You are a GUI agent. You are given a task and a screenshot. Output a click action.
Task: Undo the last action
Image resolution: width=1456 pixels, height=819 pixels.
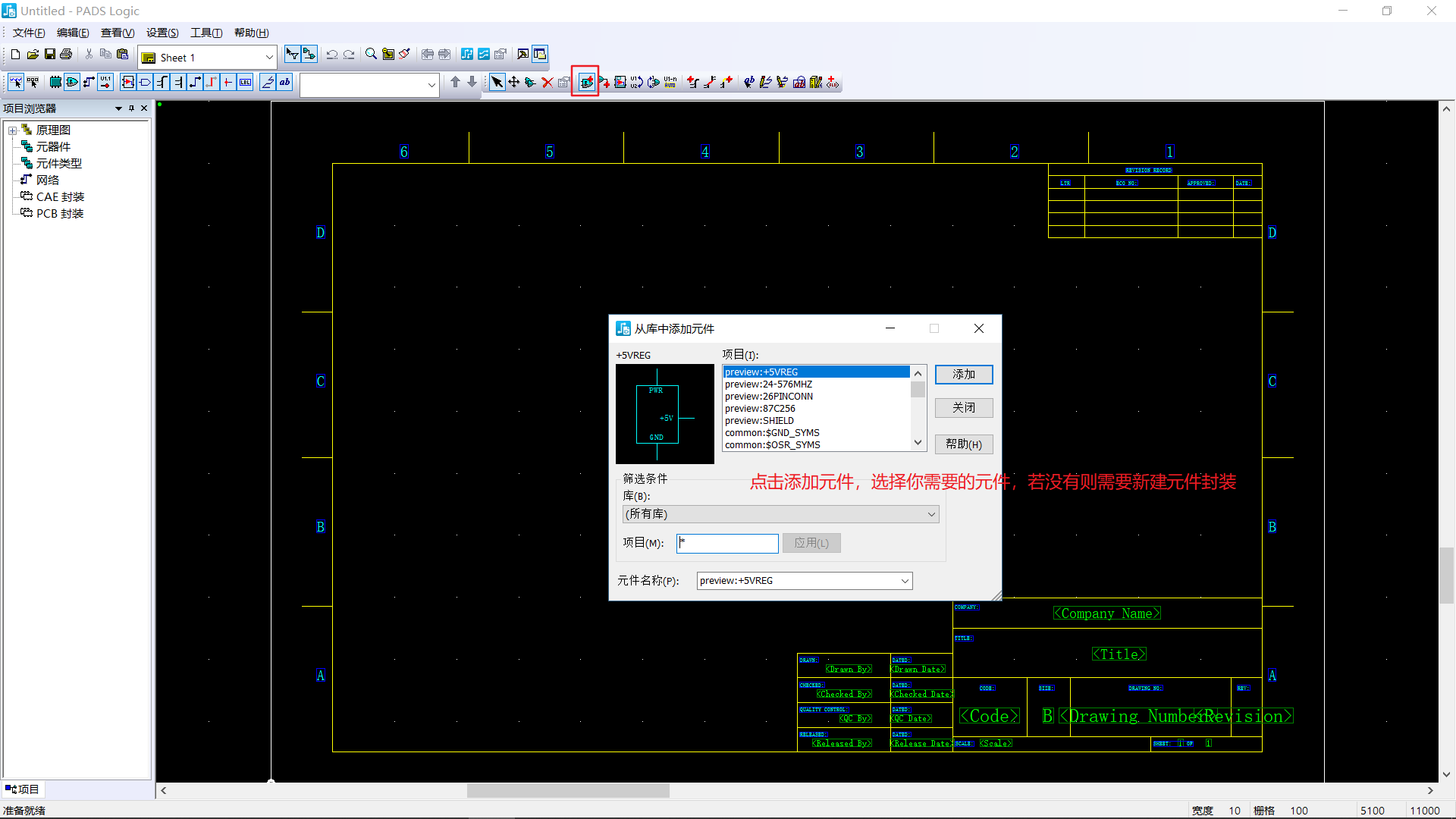click(x=332, y=54)
